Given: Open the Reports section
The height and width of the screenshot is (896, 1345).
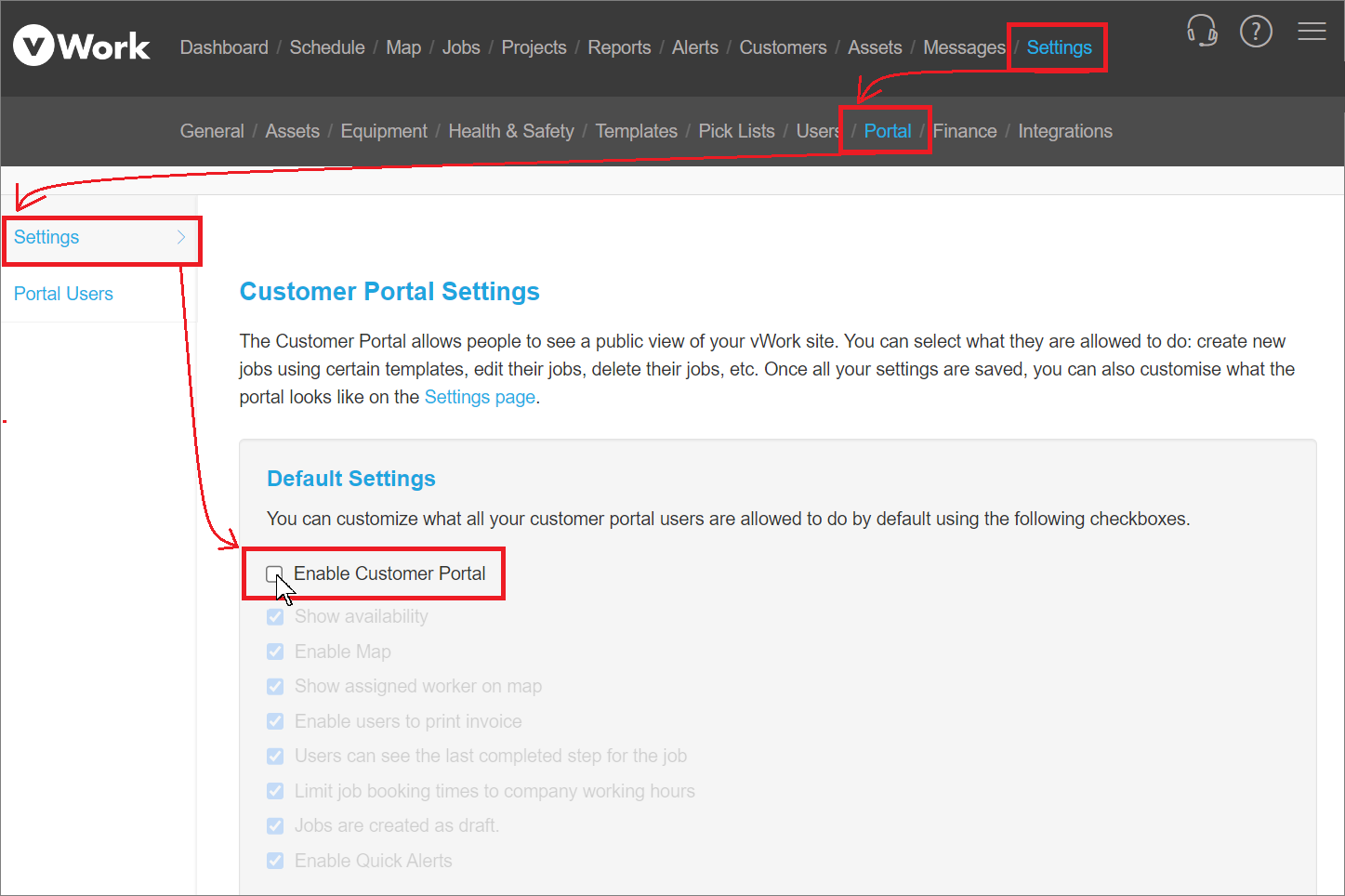Looking at the screenshot, I should tap(619, 47).
